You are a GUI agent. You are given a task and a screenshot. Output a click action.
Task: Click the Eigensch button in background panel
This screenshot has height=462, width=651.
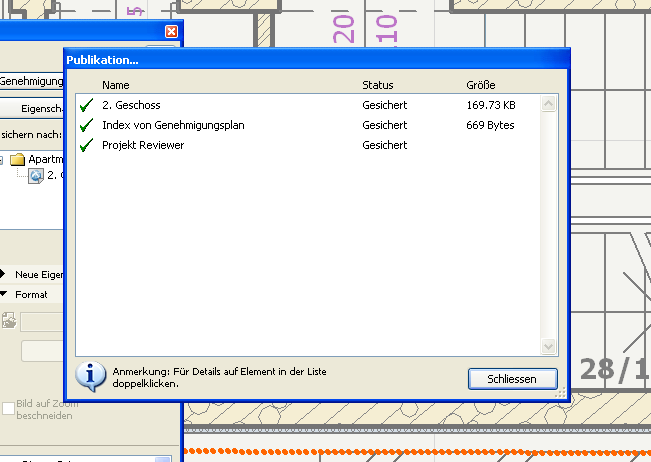(32, 108)
